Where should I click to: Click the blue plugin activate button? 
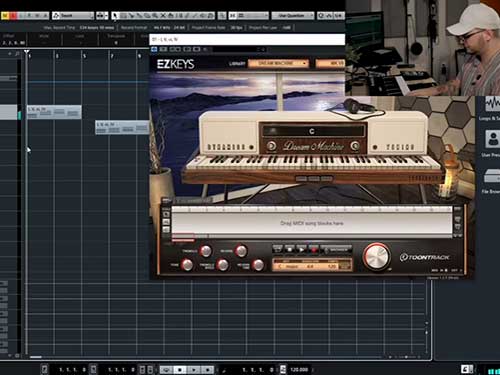154,49
